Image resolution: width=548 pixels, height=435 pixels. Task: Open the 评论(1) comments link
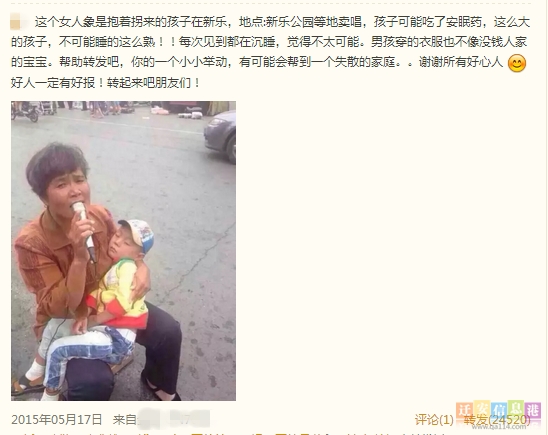pyautogui.click(x=434, y=420)
